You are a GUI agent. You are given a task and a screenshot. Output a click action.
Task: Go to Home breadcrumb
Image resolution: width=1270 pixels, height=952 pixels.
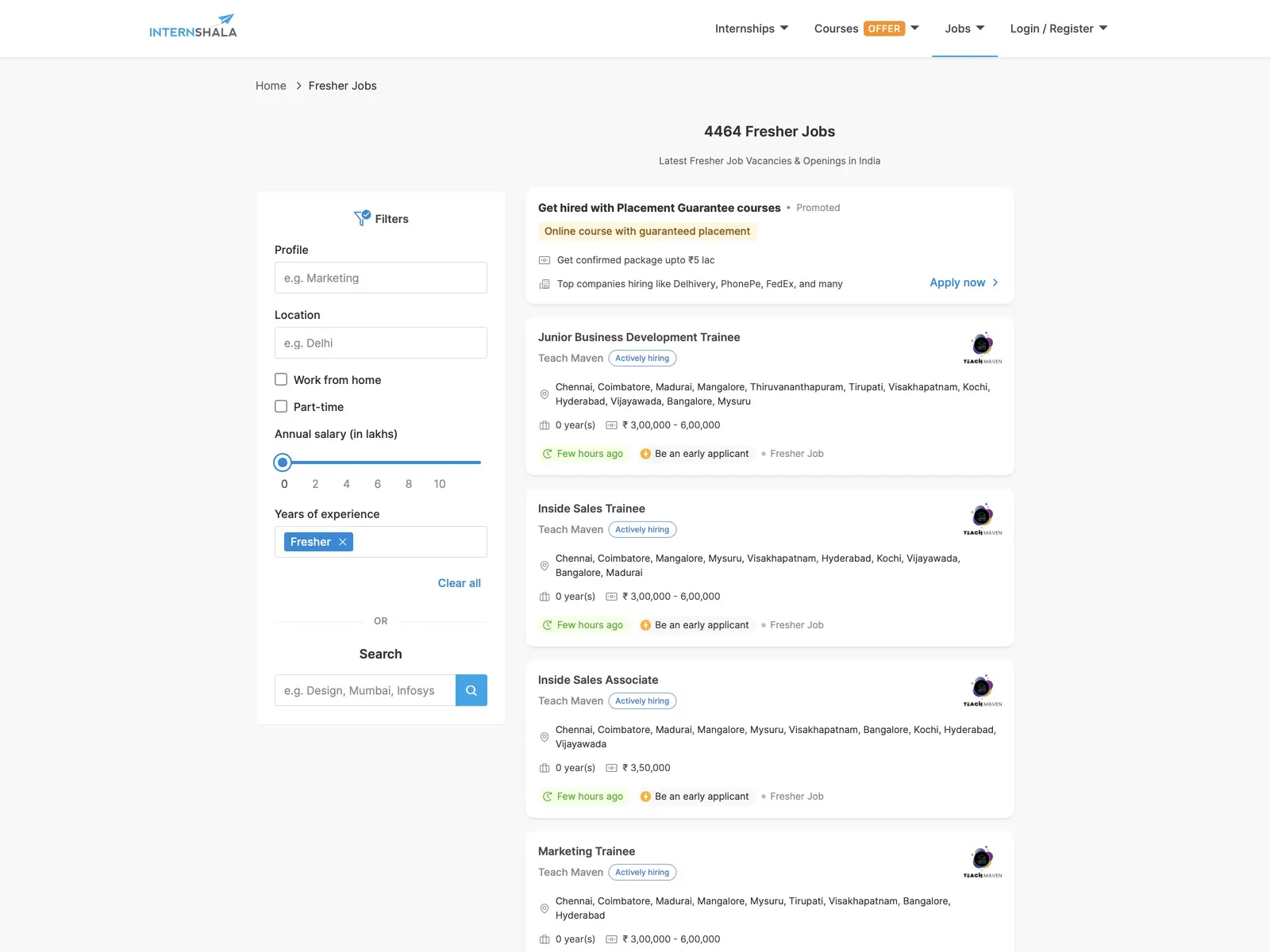pos(271,86)
